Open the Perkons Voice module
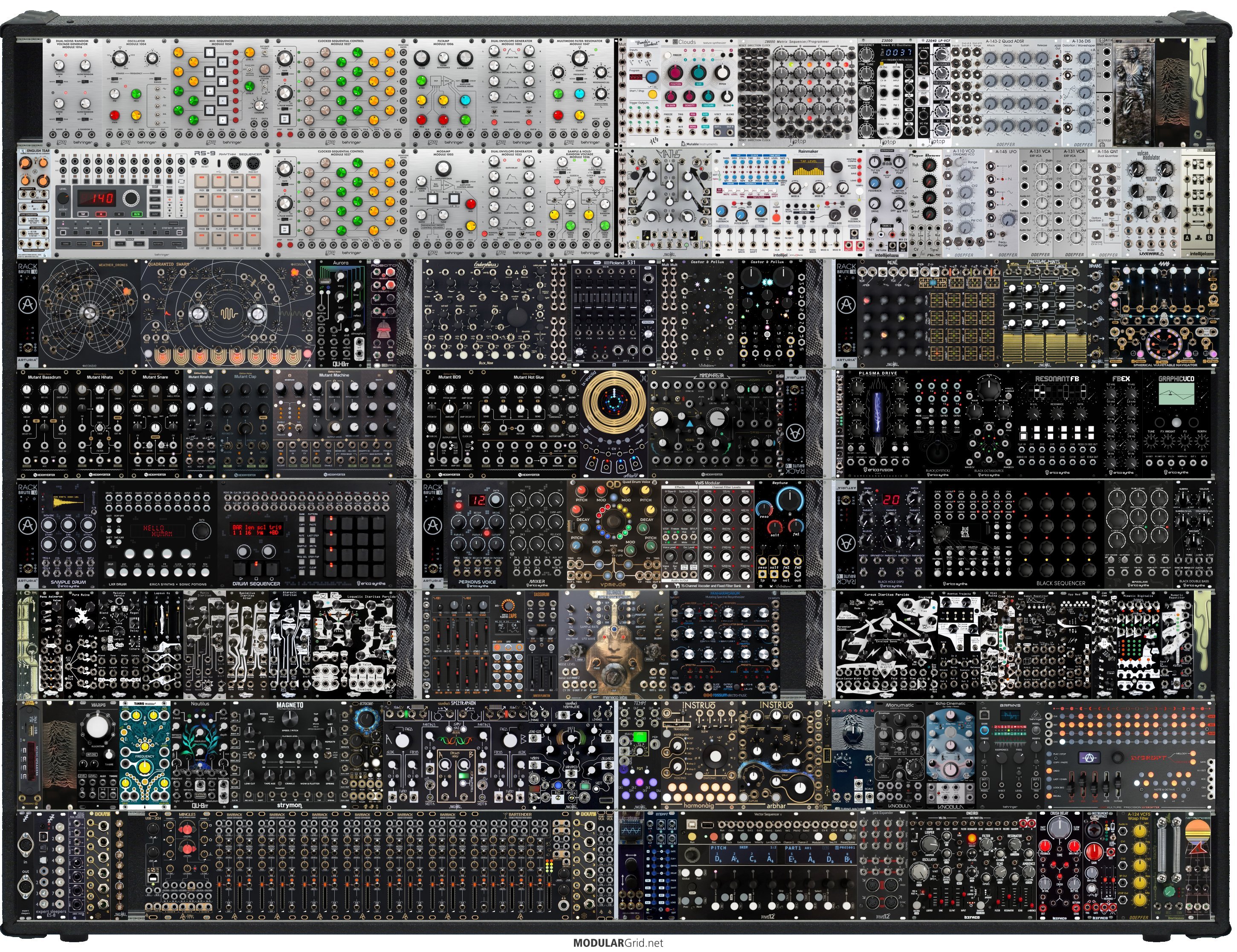Image resolution: width=1237 pixels, height=952 pixels. coord(478,534)
